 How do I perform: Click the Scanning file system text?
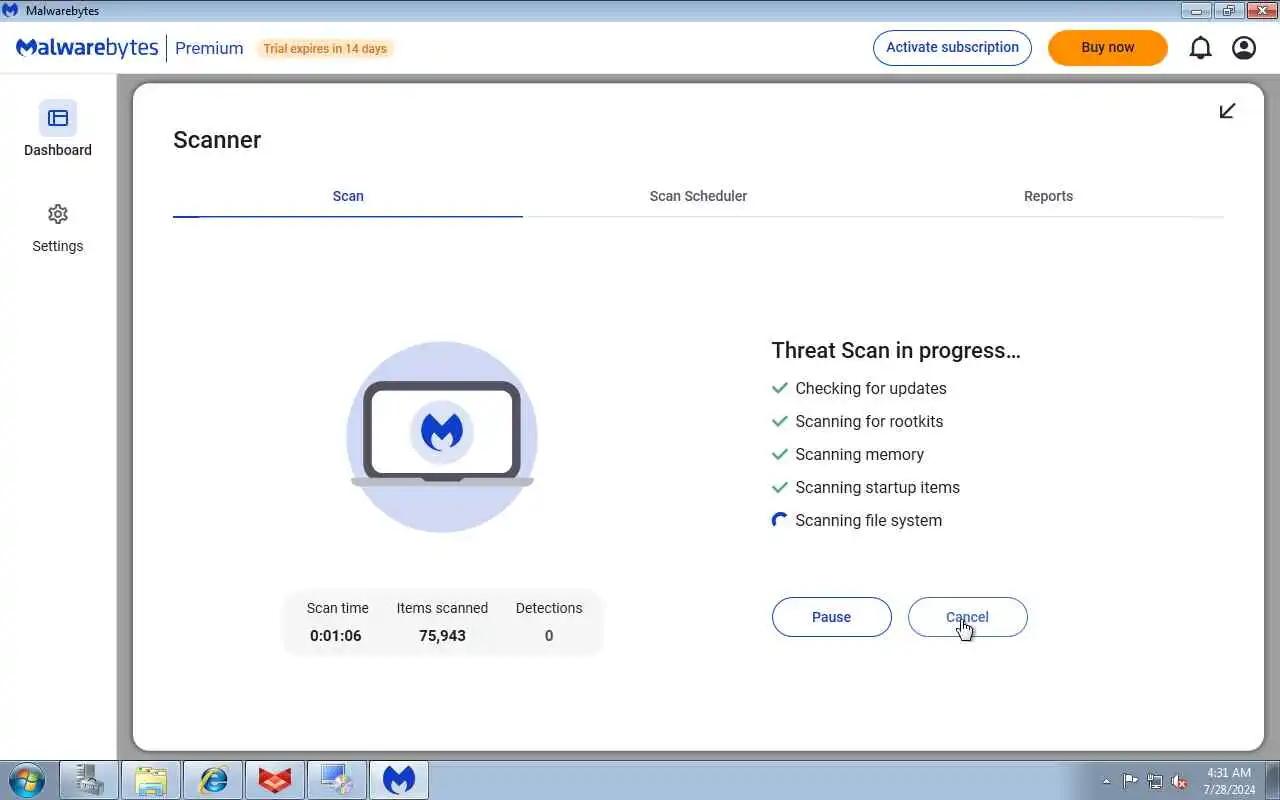(868, 520)
